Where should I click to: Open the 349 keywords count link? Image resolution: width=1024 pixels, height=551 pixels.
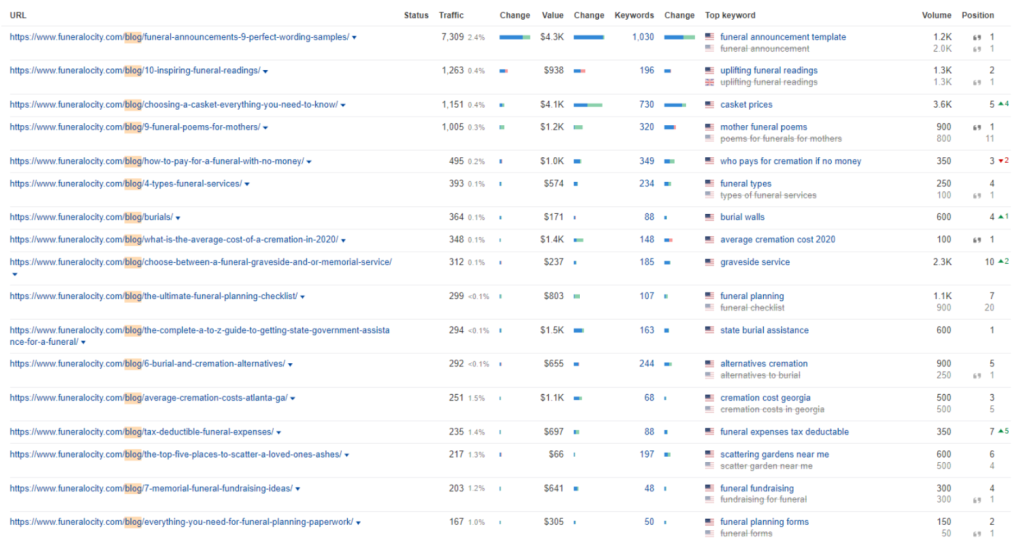tap(647, 161)
